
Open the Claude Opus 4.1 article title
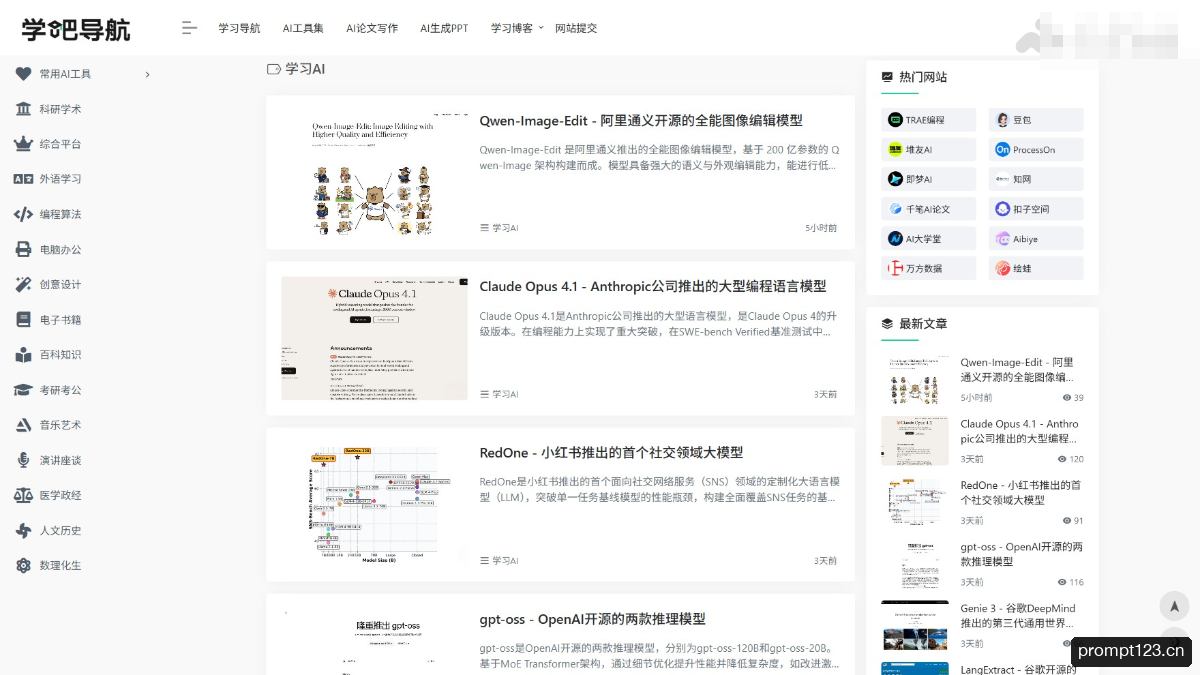tap(653, 286)
